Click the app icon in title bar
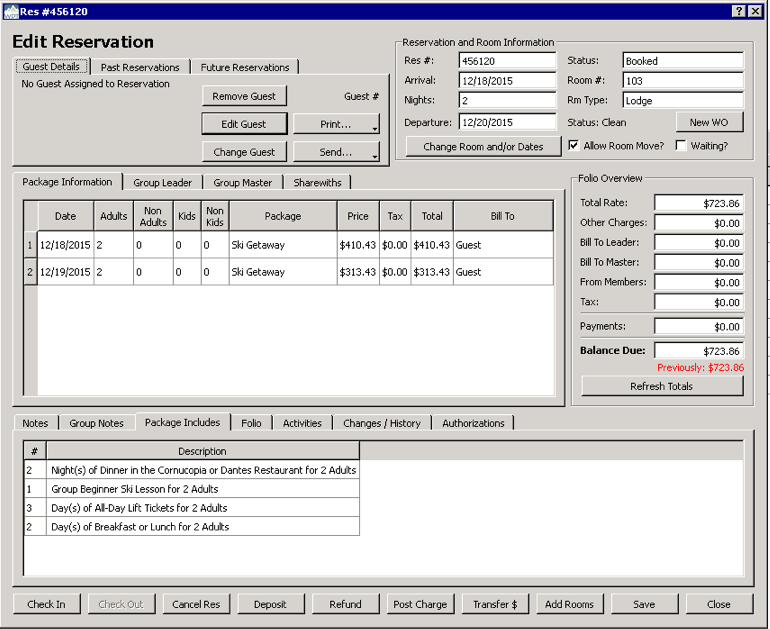770x629 pixels. (x=11, y=12)
